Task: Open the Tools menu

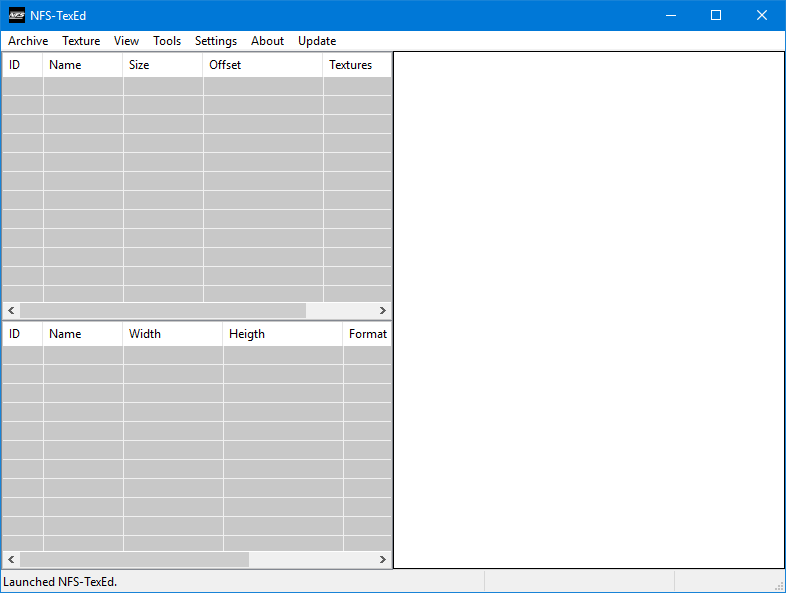Action: coord(167,41)
